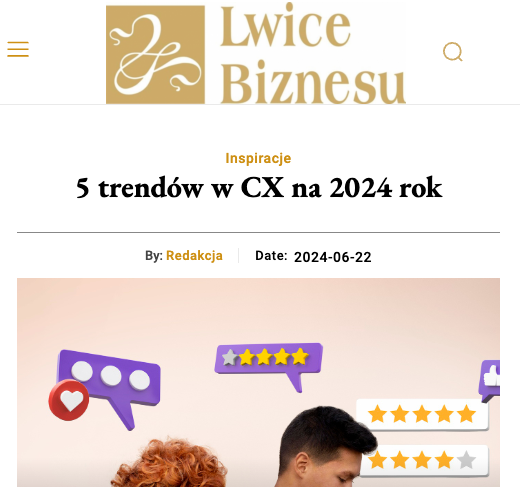Click the Lwice Biznesu logo text
Screen dimensions: 520x487
[x=313, y=53]
